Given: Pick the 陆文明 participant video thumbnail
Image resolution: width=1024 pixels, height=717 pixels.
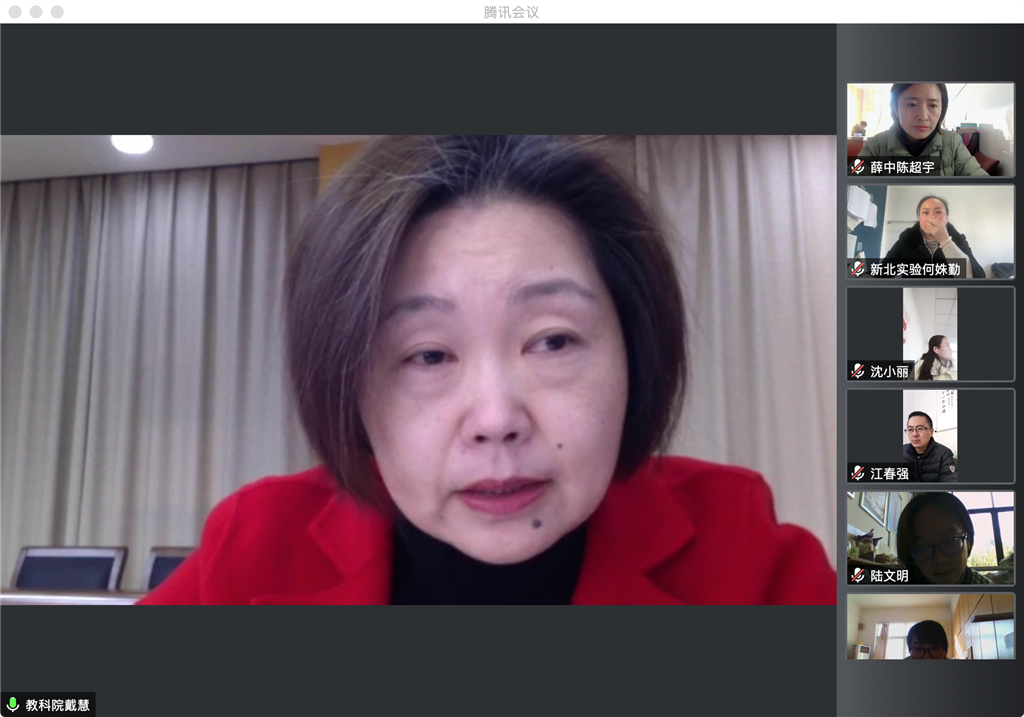Looking at the screenshot, I should [x=931, y=538].
